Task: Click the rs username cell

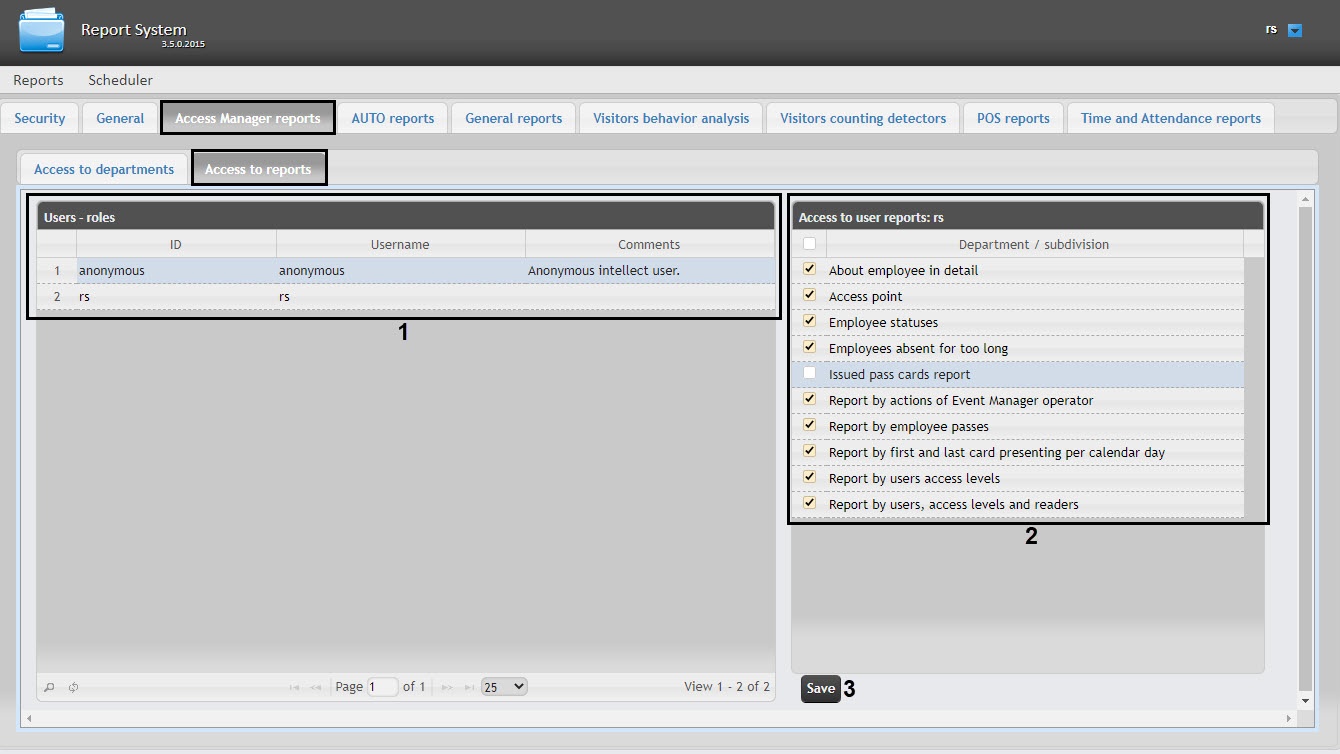Action: [400, 297]
